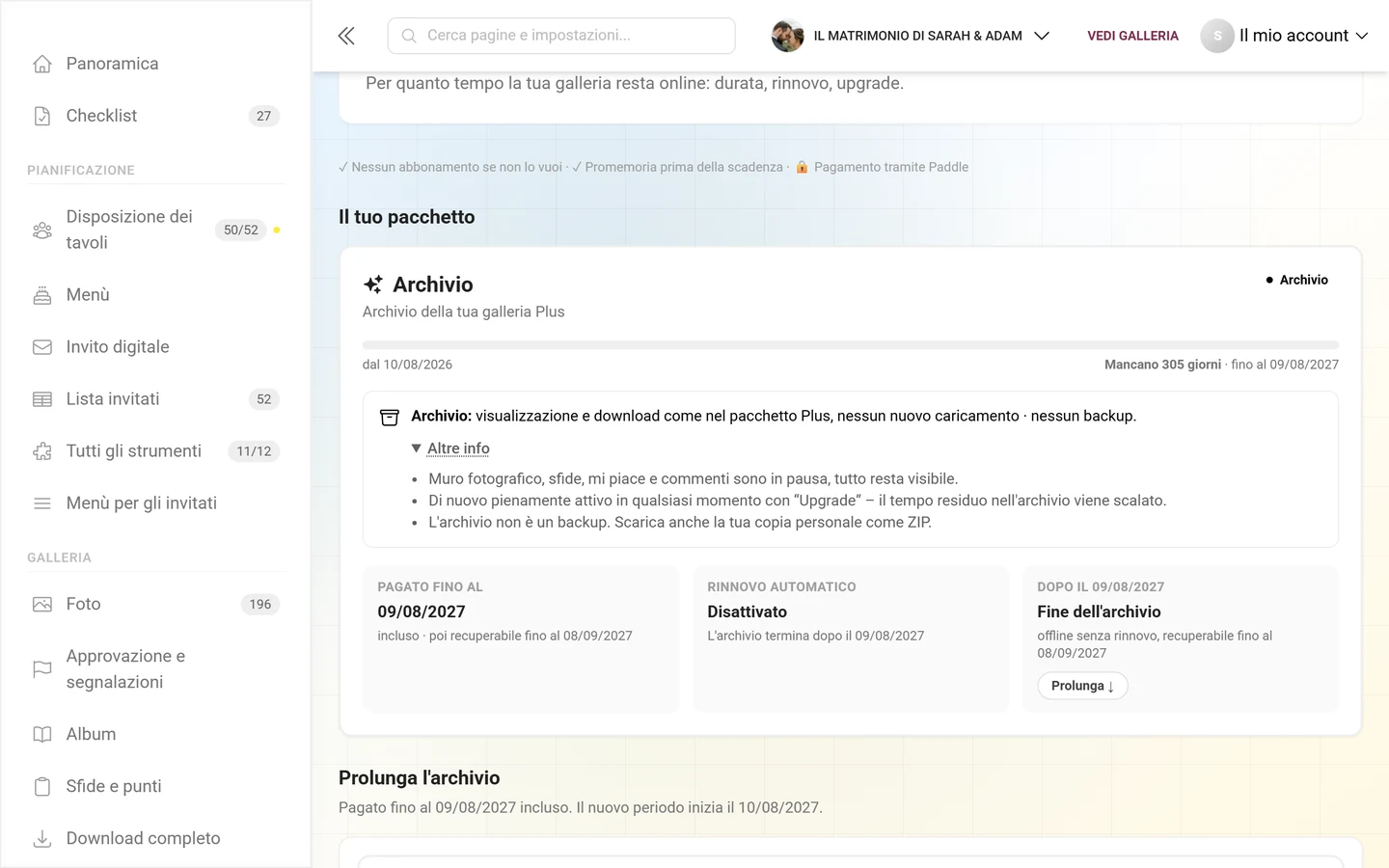The image size is (1389, 868).
Task: Click the Checklist document icon
Action: [x=42, y=116]
